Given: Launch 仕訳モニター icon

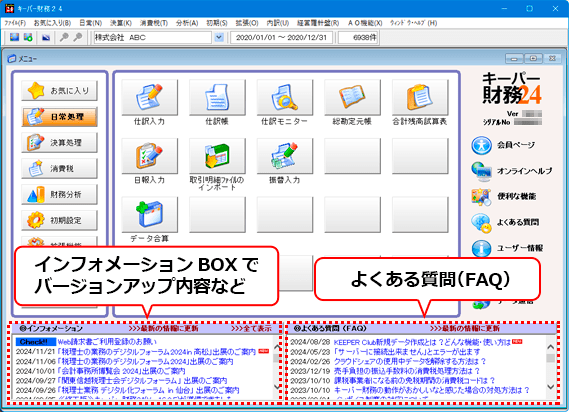Looking at the screenshot, I should pos(284,97).
